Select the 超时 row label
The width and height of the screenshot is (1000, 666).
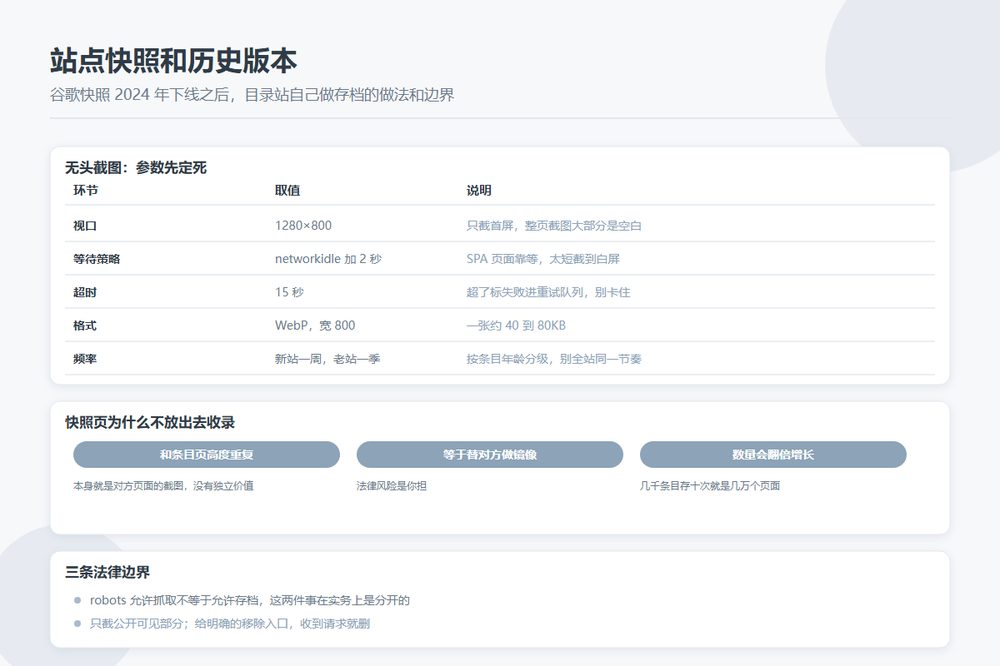85,292
